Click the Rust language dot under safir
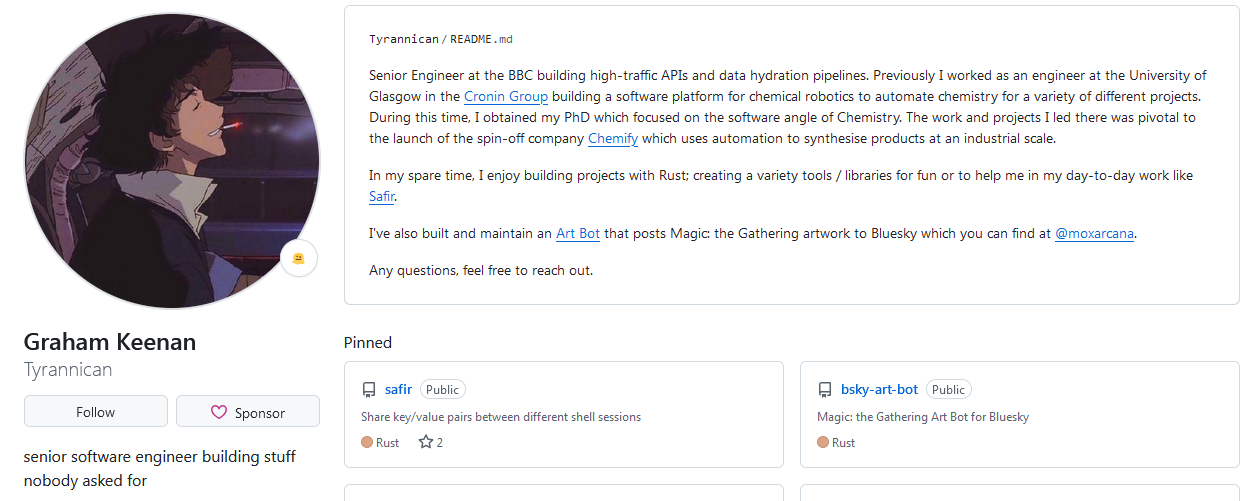This screenshot has width=1246, height=501. (x=367, y=442)
